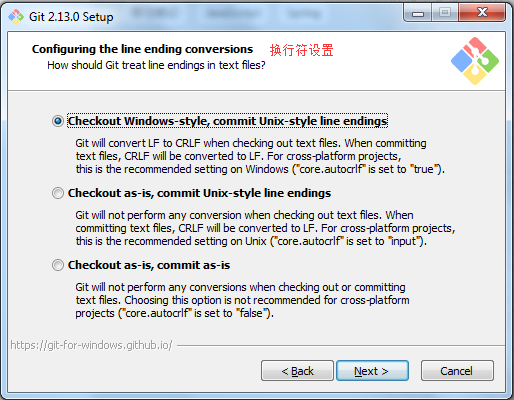
Task: Click the 'Configuring the line ending conversions' heading
Action: [142, 49]
